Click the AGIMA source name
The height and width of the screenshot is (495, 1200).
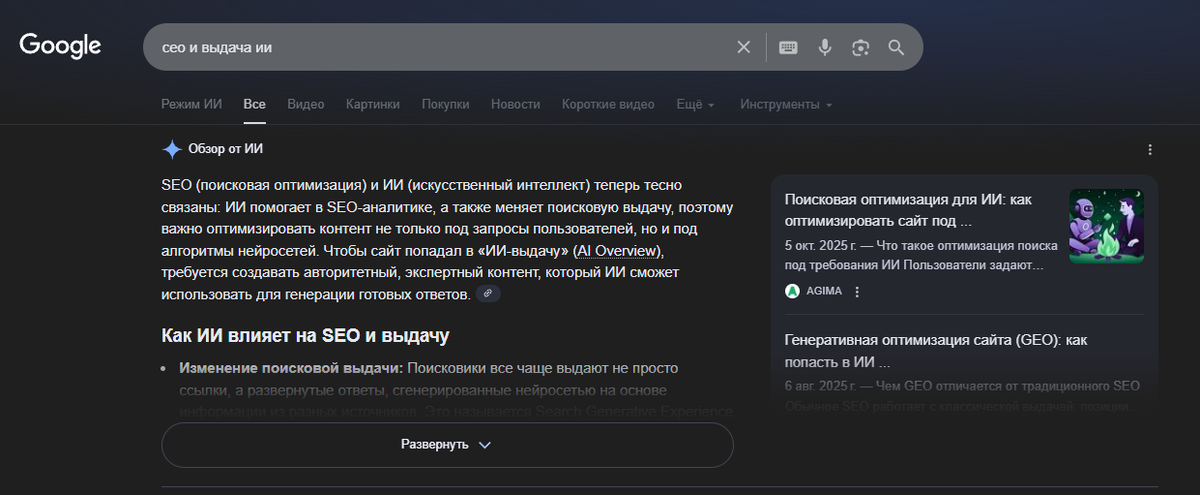click(x=823, y=291)
